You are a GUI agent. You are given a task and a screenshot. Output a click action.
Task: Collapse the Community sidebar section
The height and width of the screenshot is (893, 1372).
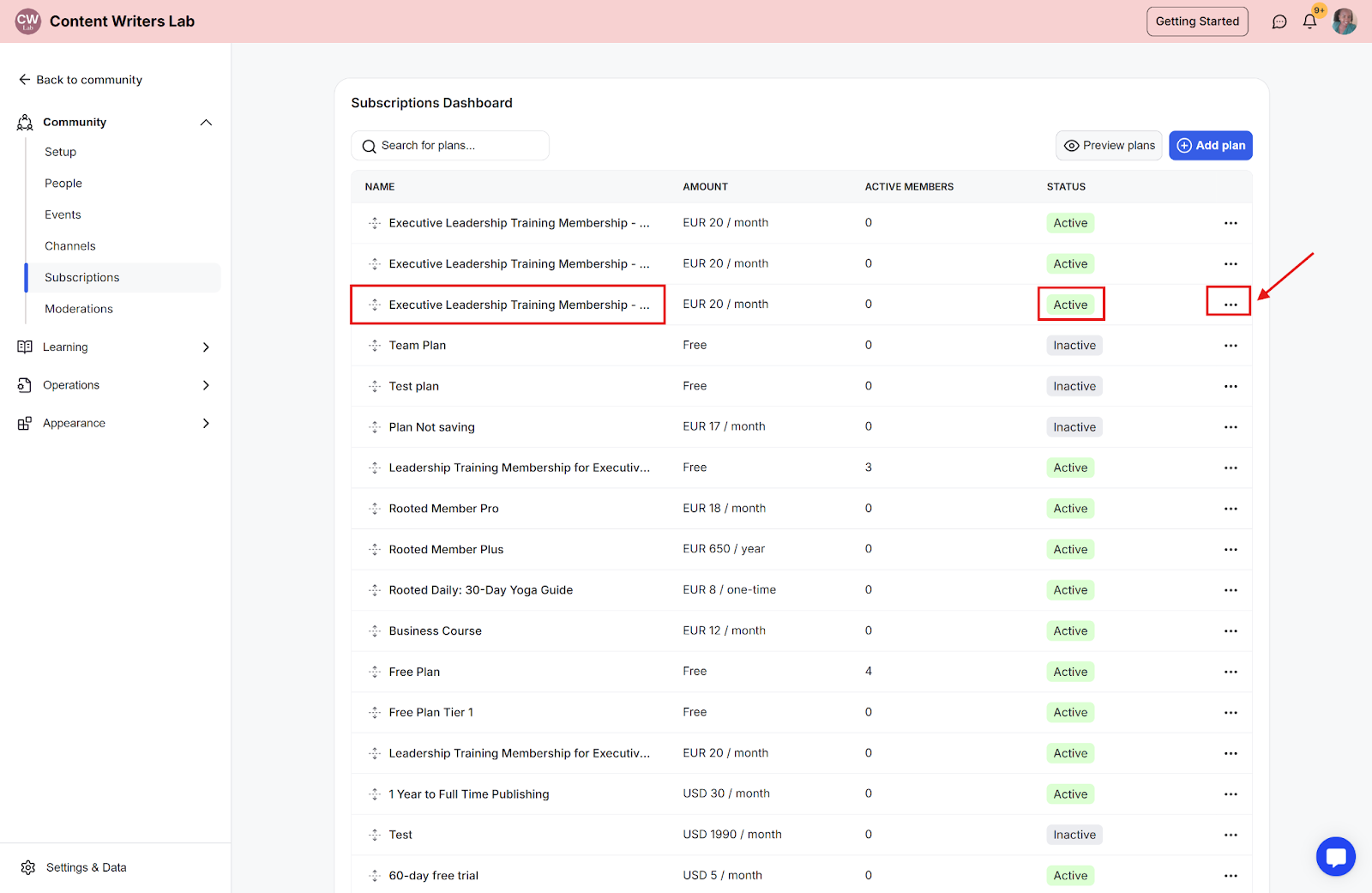tap(206, 123)
